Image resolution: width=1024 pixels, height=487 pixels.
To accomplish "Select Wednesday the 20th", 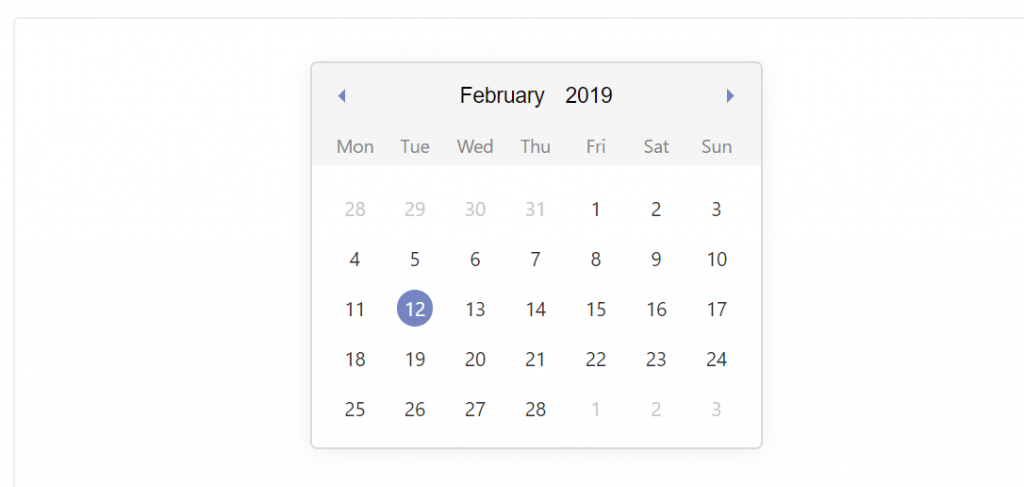I will coord(475,359).
